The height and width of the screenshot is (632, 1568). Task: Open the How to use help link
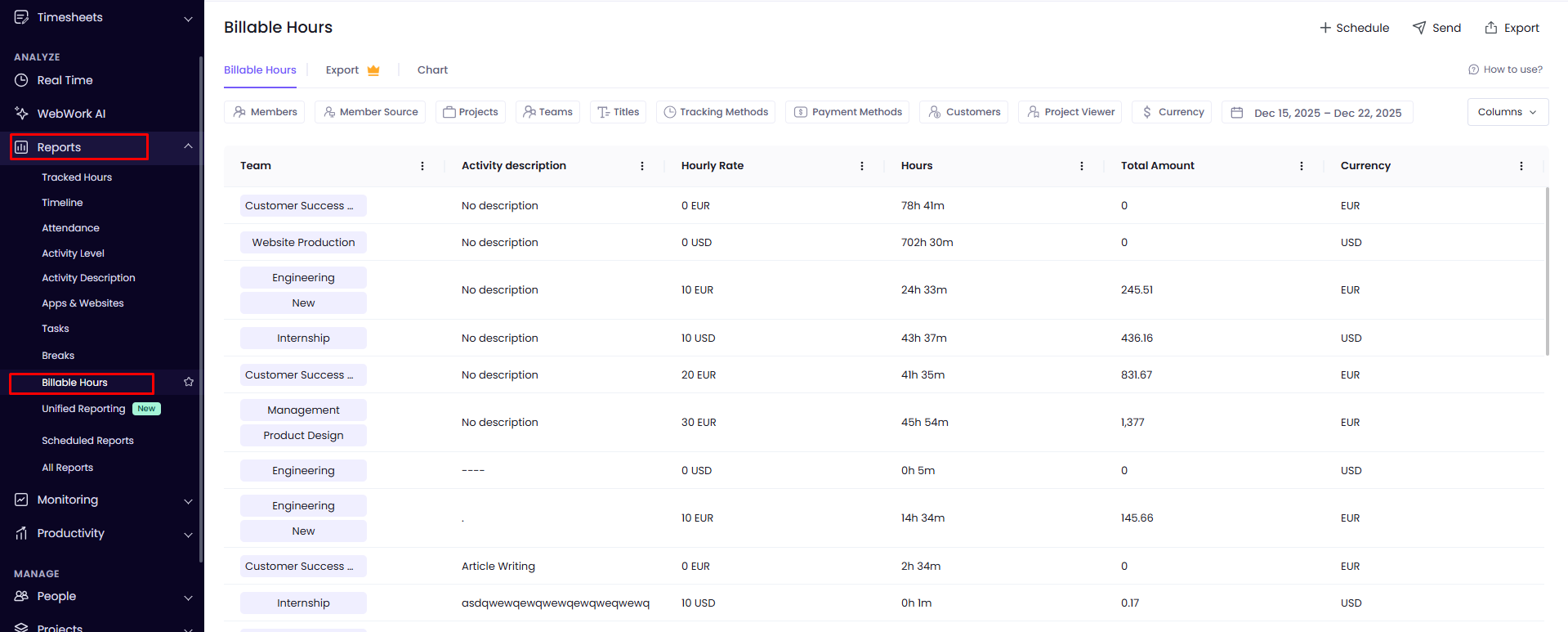tap(1505, 69)
